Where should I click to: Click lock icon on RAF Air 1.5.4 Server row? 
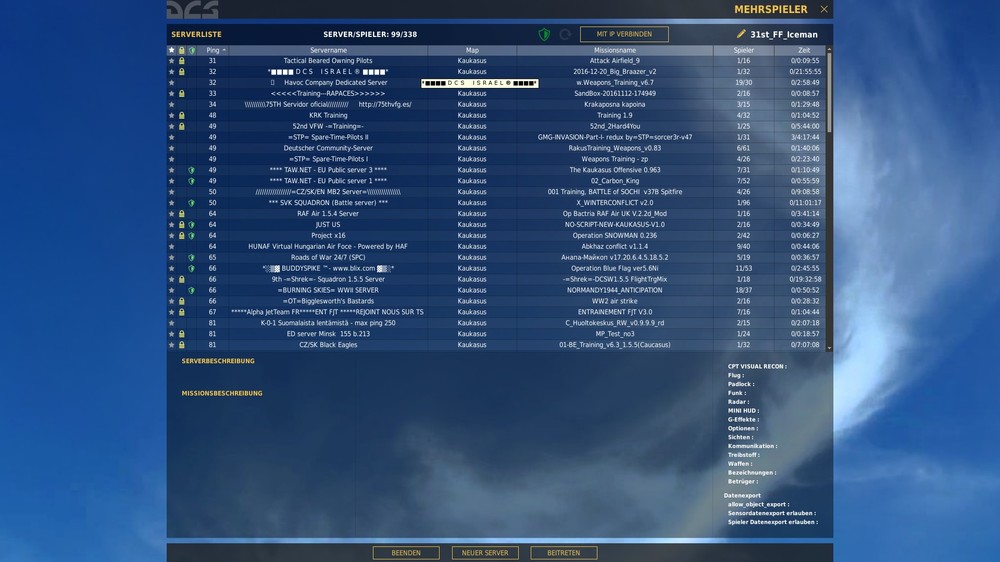point(181,214)
